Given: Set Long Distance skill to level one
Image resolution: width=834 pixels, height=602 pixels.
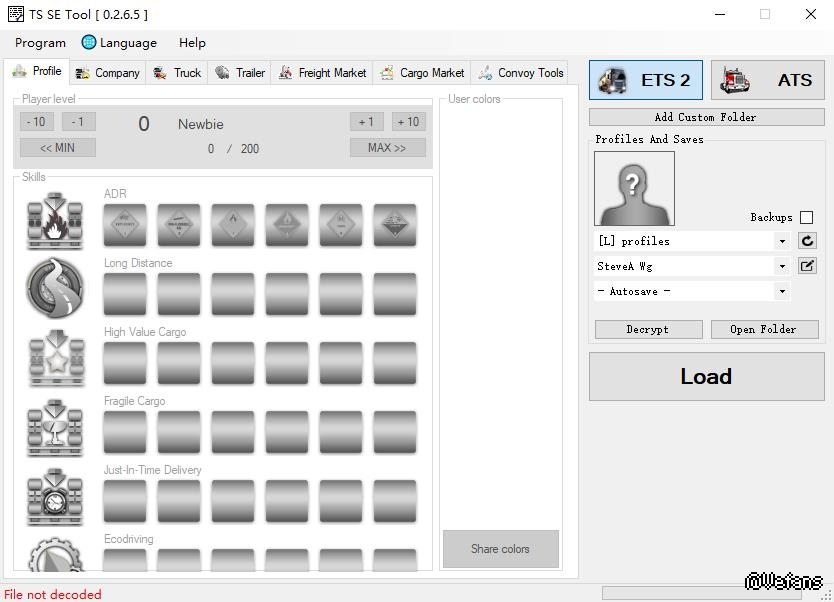Looking at the screenshot, I should coord(125,294).
